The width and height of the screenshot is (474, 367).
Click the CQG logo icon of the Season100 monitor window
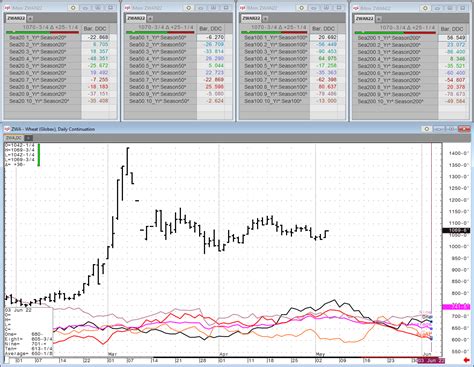point(242,8)
